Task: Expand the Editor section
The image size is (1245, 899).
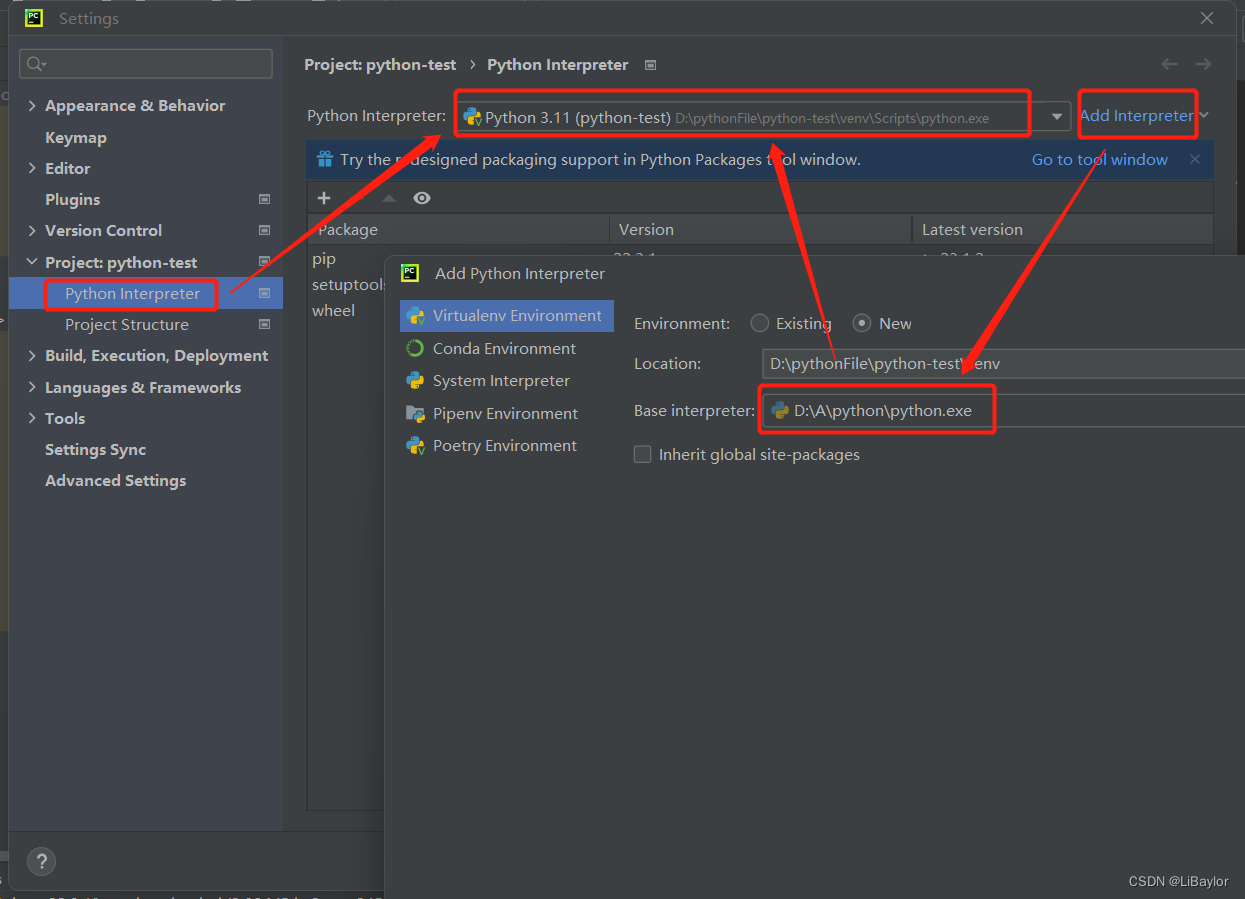Action: point(32,168)
